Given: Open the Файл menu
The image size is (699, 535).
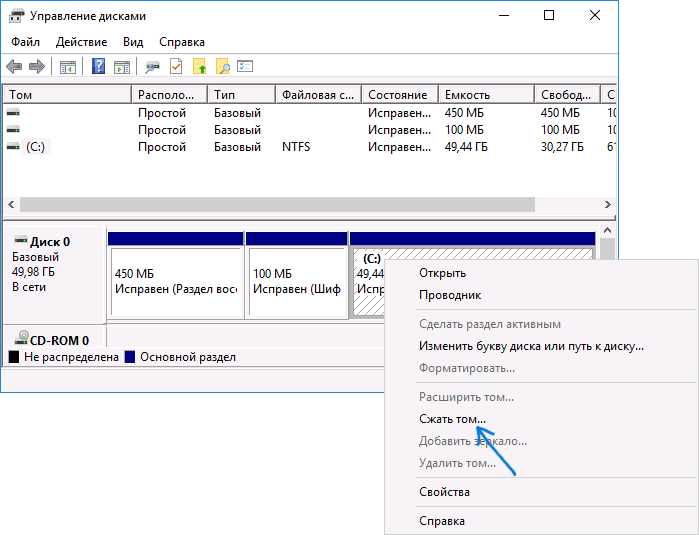Looking at the screenshot, I should tap(26, 42).
